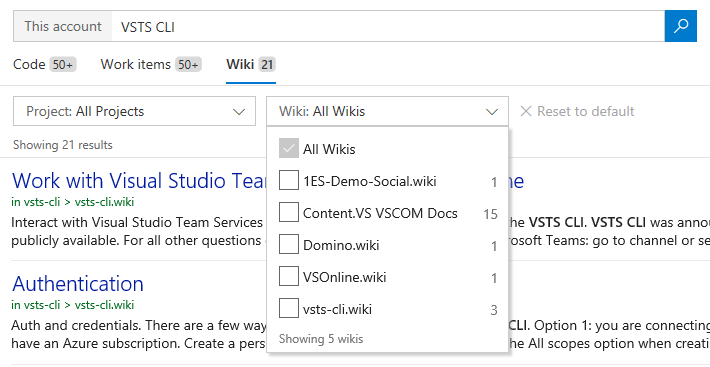Open the Authentication search result
710x367 pixels.
pyautogui.click(x=78, y=283)
